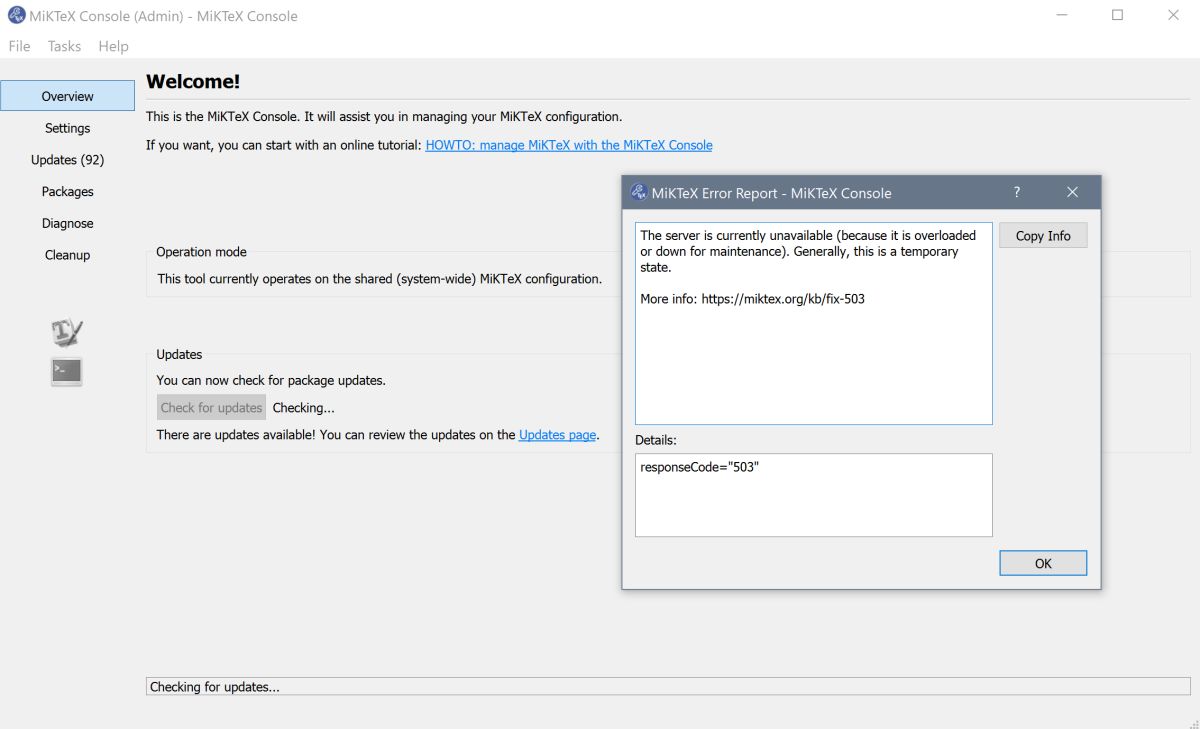Open the File menu
1200x729 pixels.
point(19,46)
